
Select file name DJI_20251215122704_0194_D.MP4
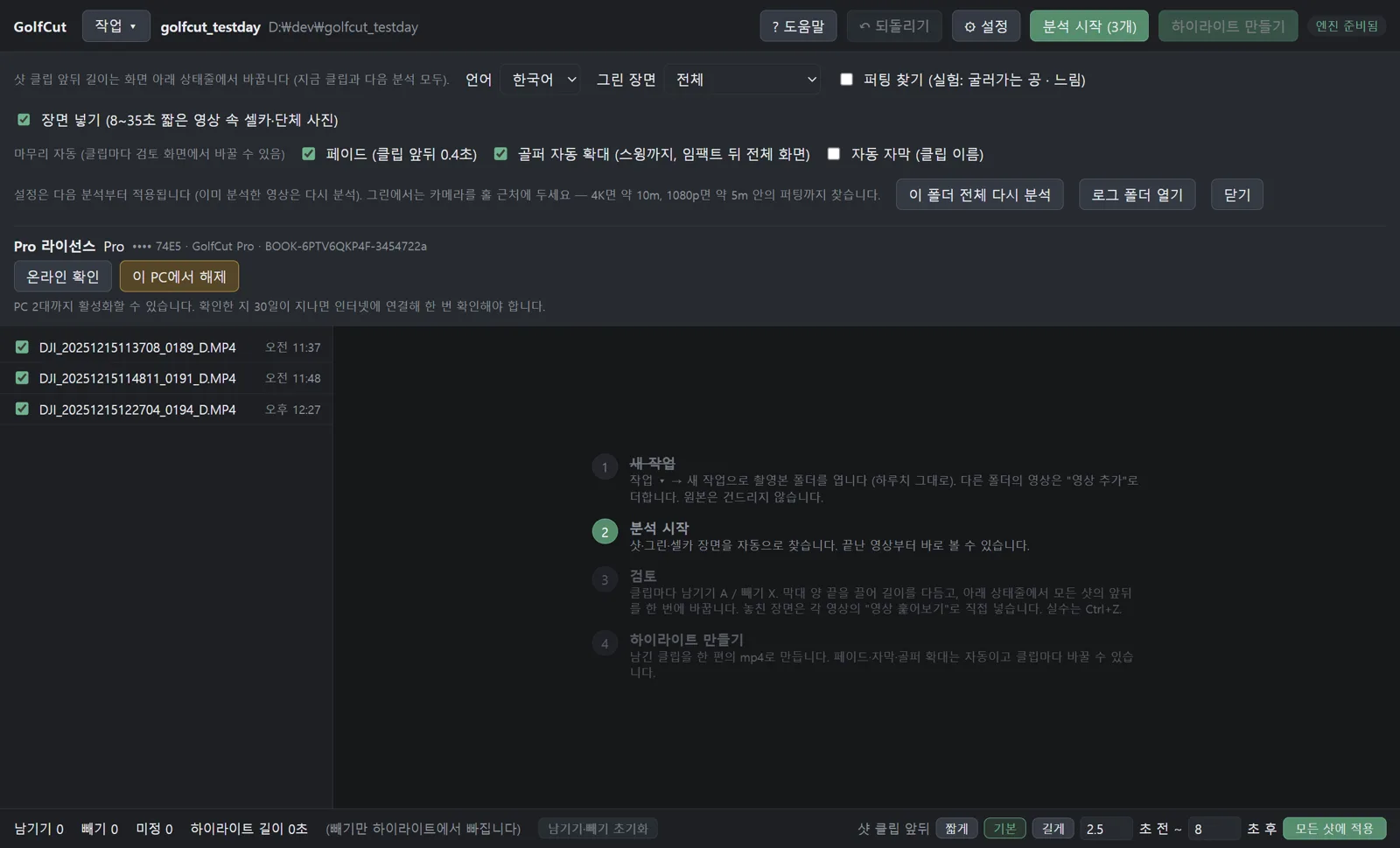tap(137, 410)
